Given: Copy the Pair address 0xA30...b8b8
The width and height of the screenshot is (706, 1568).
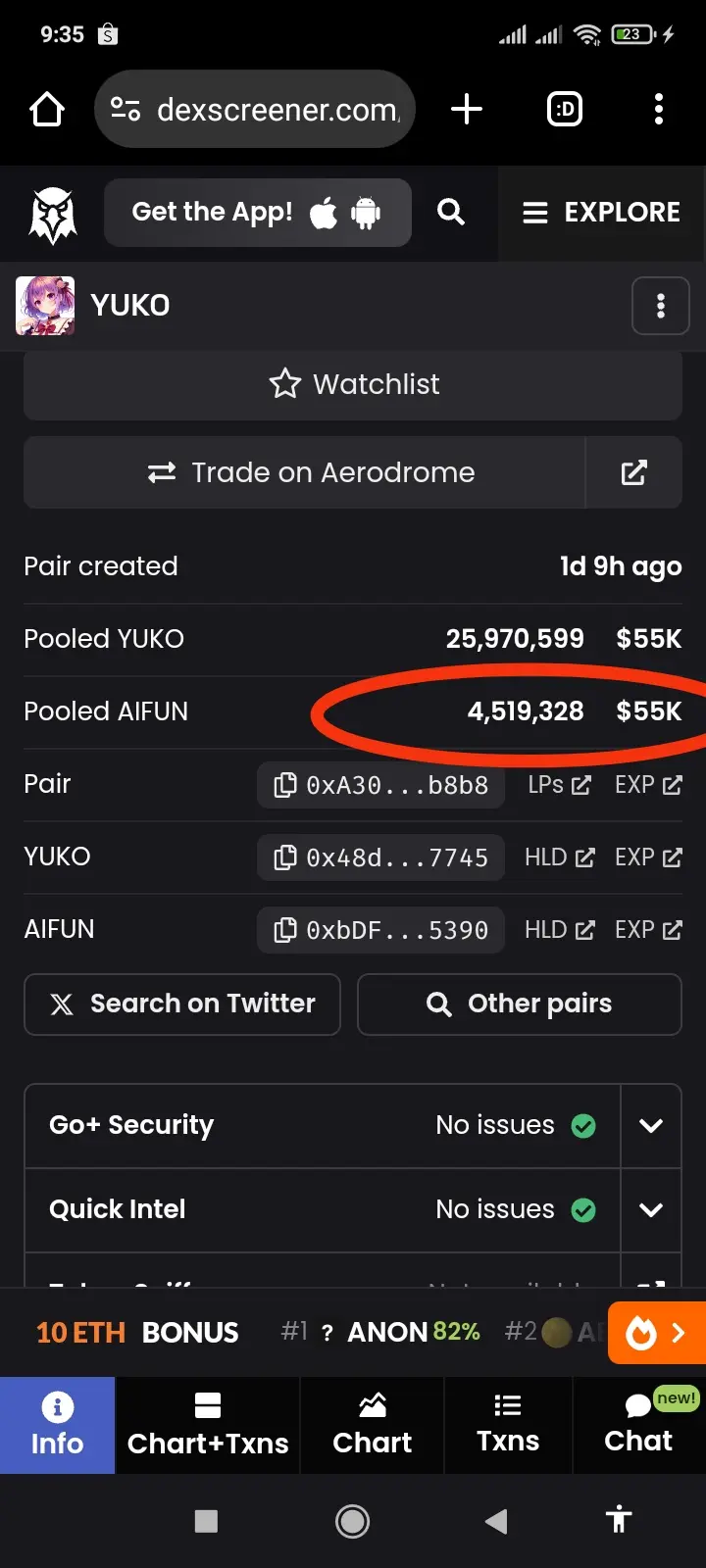Looking at the screenshot, I should tap(381, 785).
